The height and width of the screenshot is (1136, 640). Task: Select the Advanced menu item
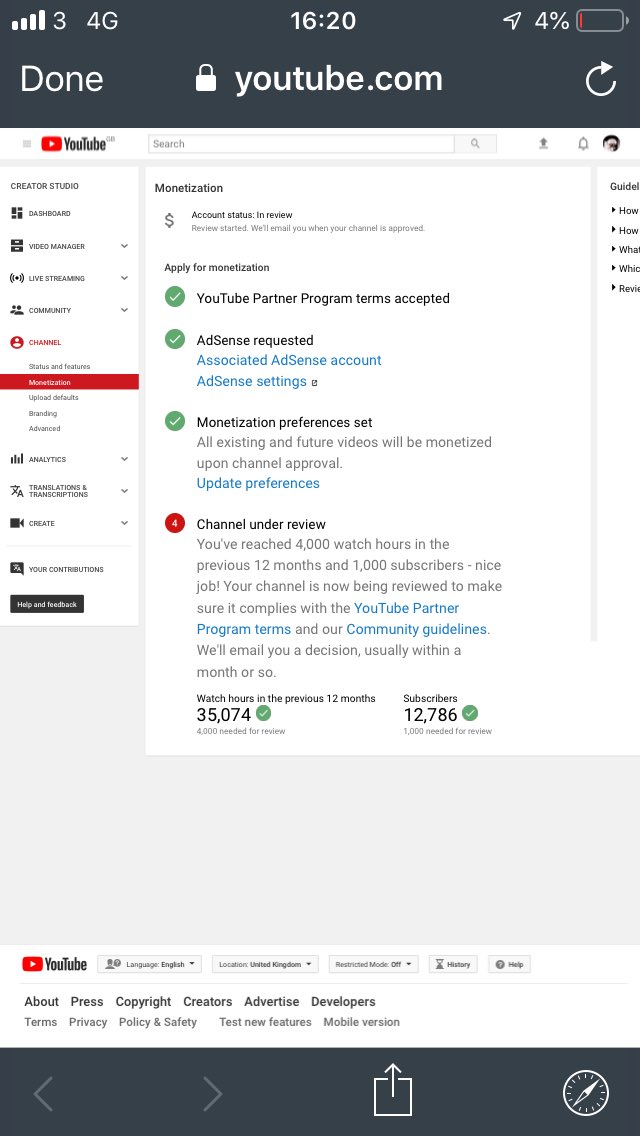point(44,429)
